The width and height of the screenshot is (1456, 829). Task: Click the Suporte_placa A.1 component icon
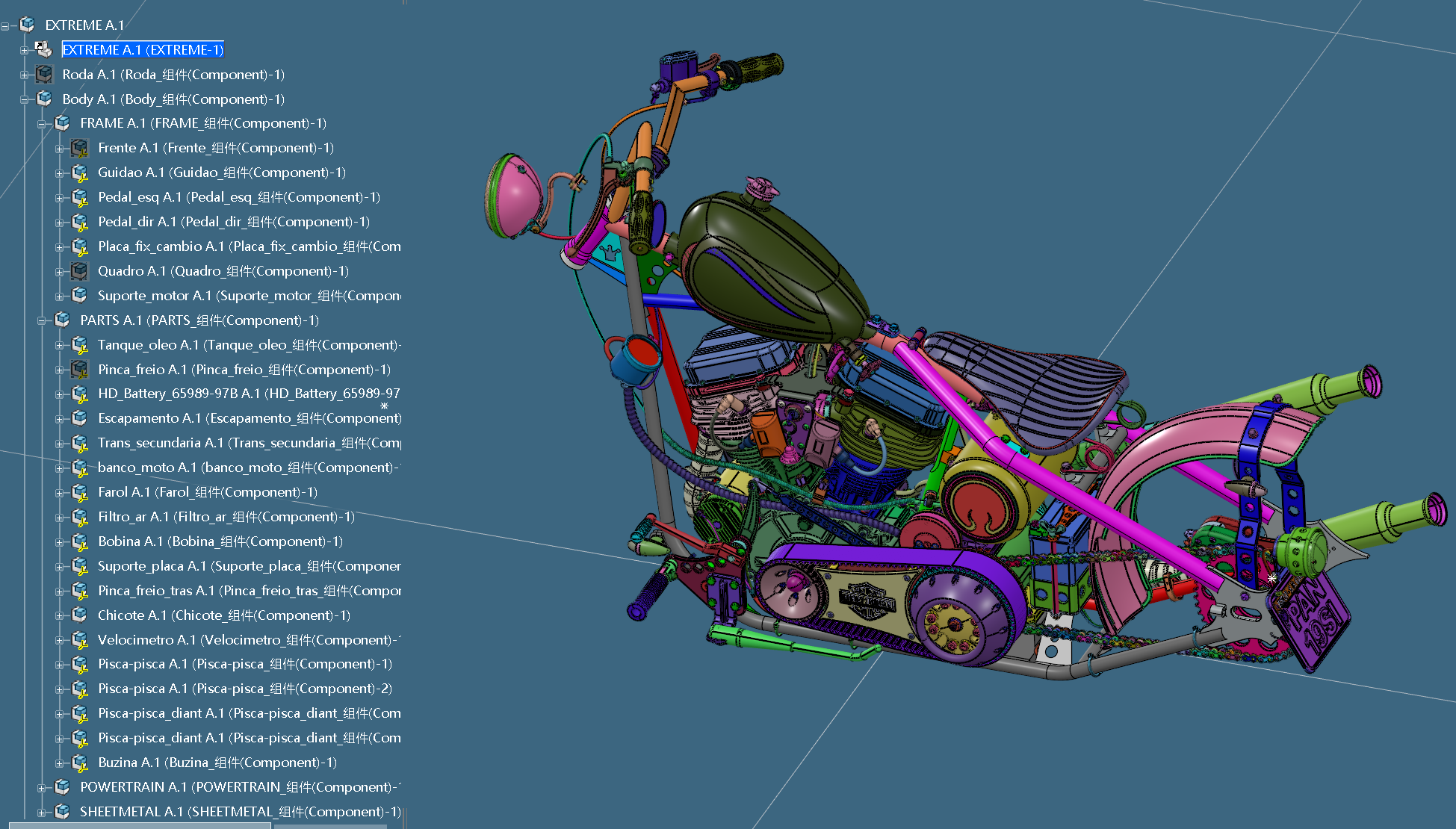80,566
